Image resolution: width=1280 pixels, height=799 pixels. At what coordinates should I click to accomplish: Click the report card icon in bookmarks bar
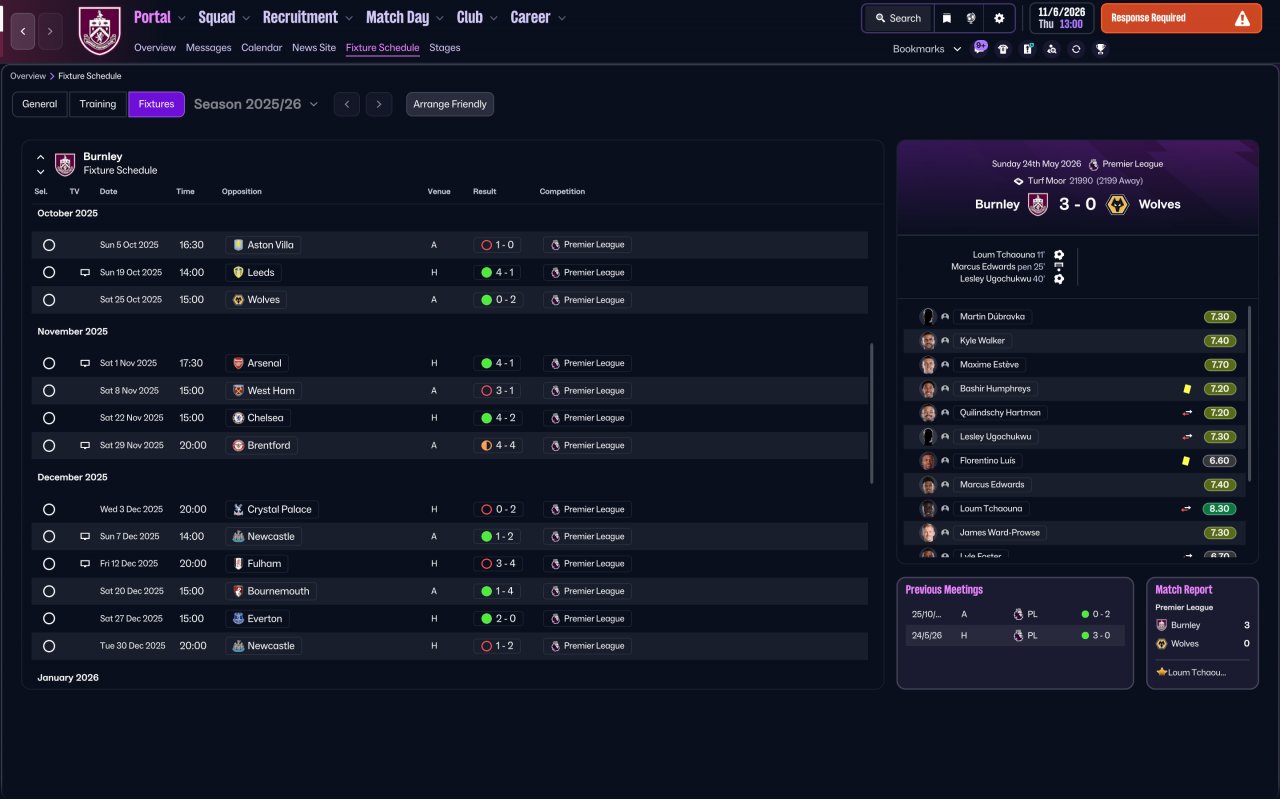pos(1027,49)
